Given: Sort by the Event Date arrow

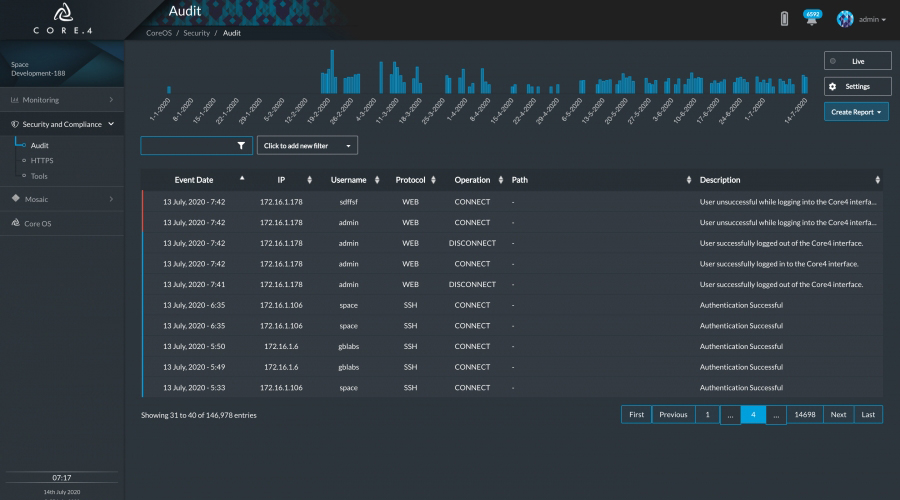Looking at the screenshot, I should (x=242, y=179).
